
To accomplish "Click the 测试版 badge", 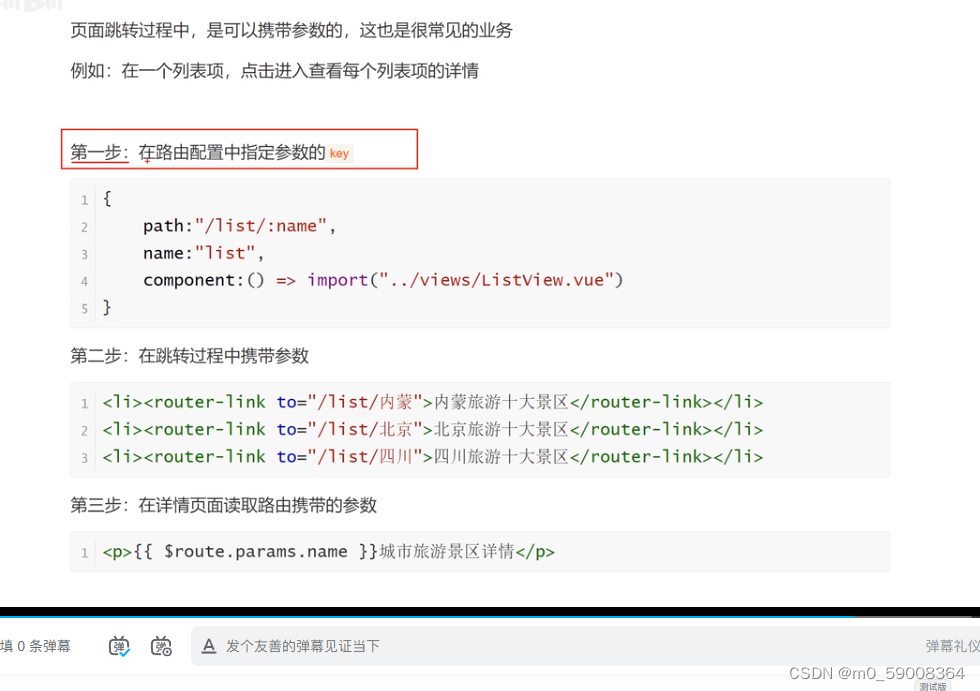I will point(931,687).
